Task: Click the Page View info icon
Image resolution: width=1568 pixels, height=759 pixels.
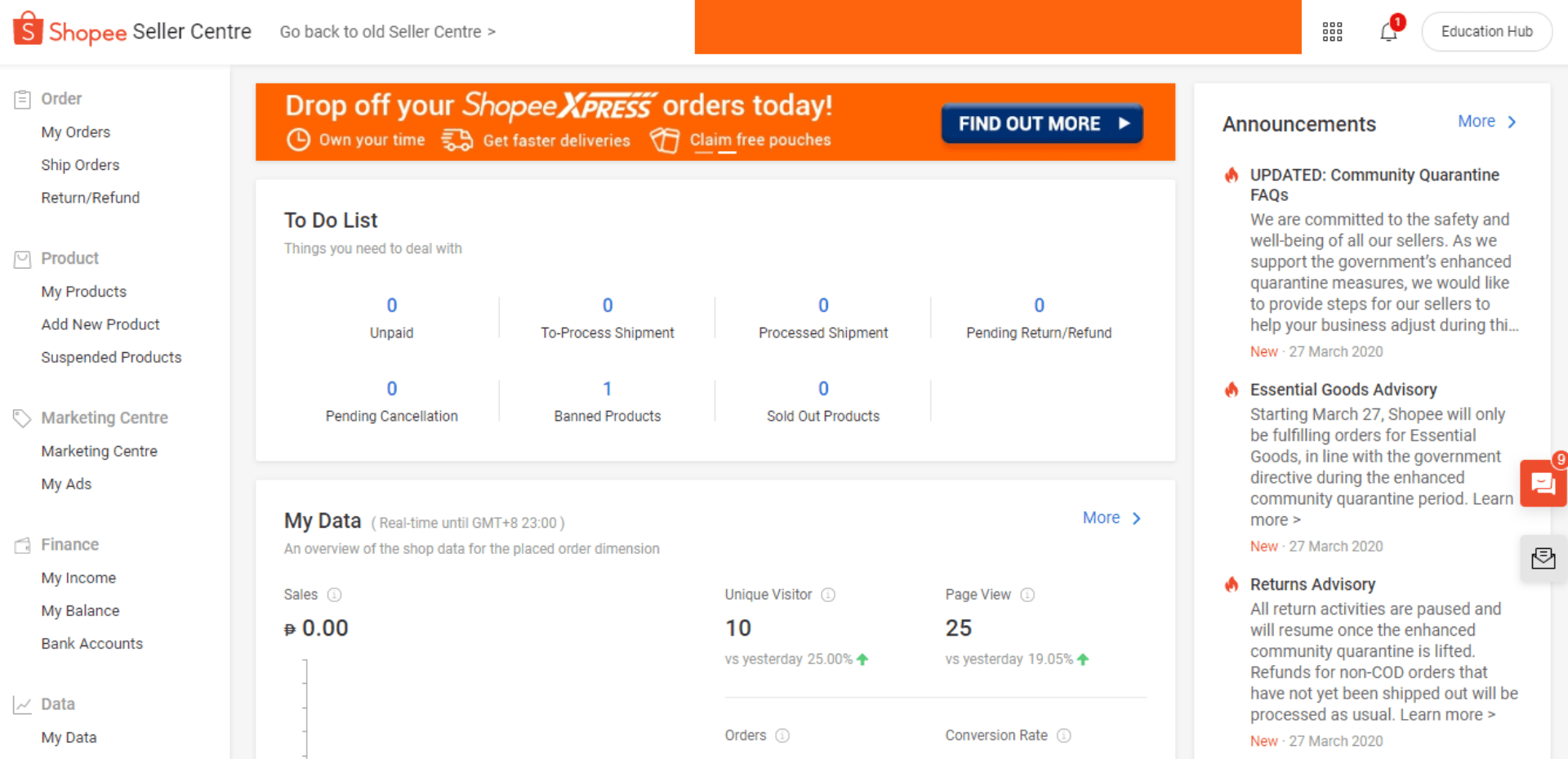Action: [x=1027, y=595]
